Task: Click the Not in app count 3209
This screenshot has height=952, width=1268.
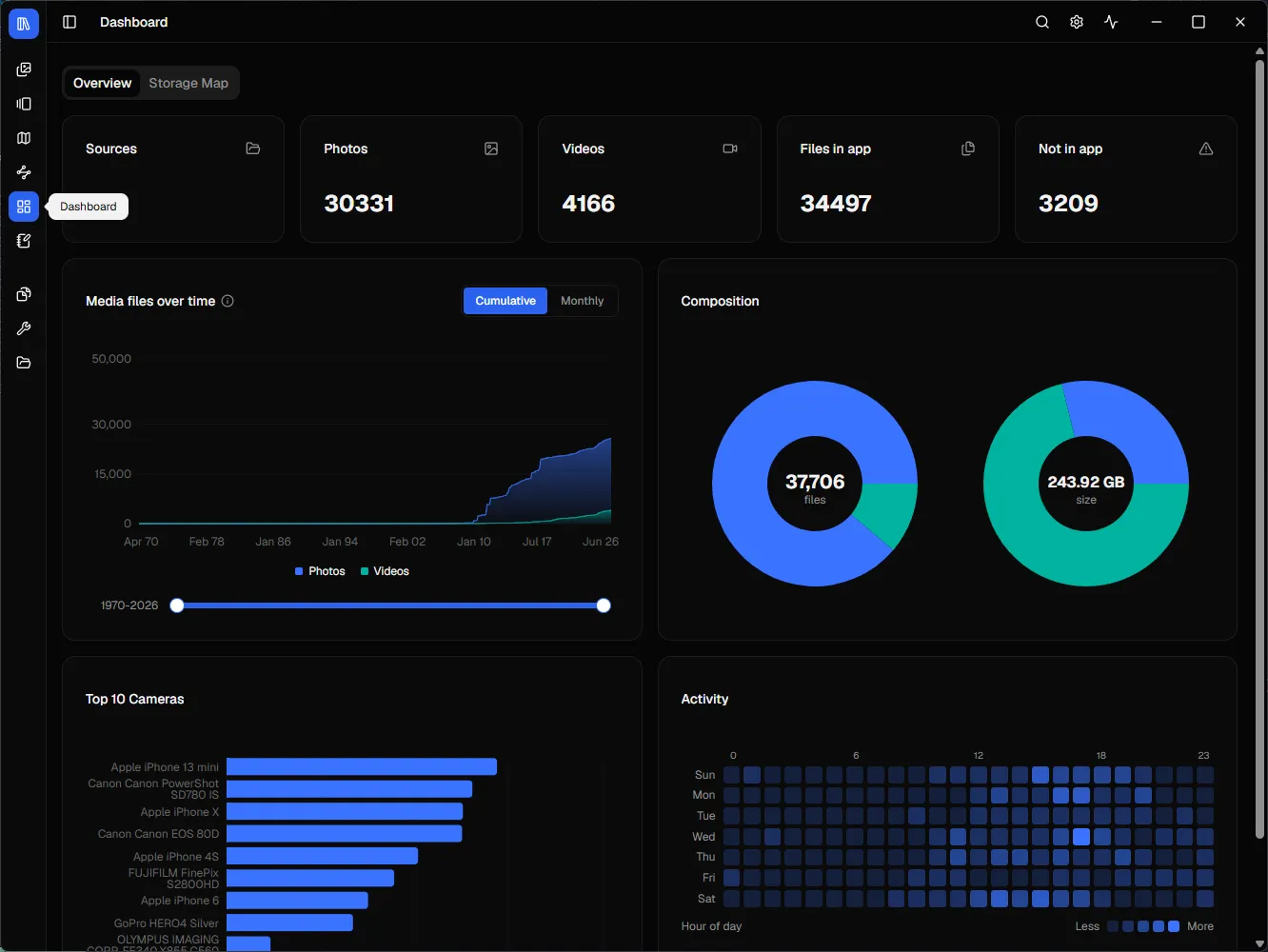Action: (1068, 204)
